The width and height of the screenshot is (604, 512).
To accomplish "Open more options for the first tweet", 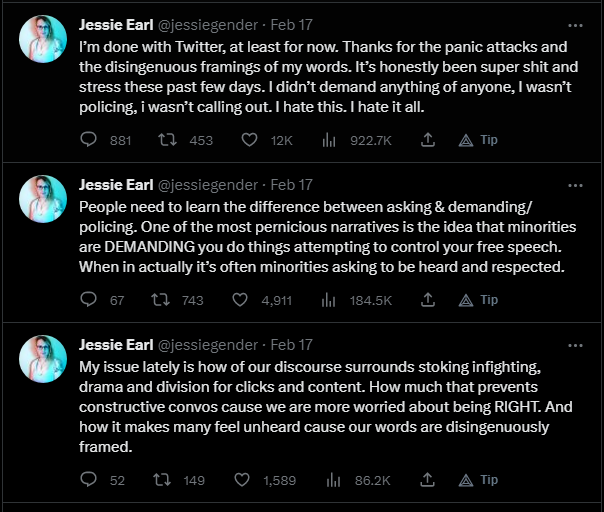I will [x=575, y=25].
